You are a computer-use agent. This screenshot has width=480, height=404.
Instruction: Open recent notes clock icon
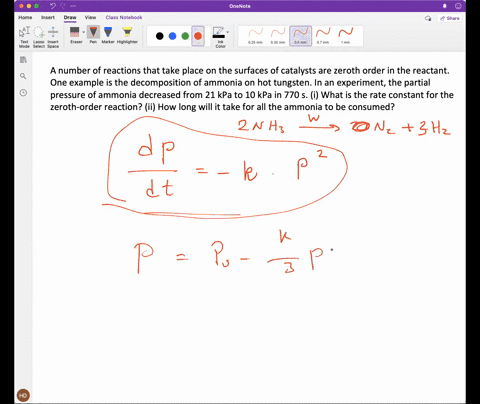(x=23, y=93)
